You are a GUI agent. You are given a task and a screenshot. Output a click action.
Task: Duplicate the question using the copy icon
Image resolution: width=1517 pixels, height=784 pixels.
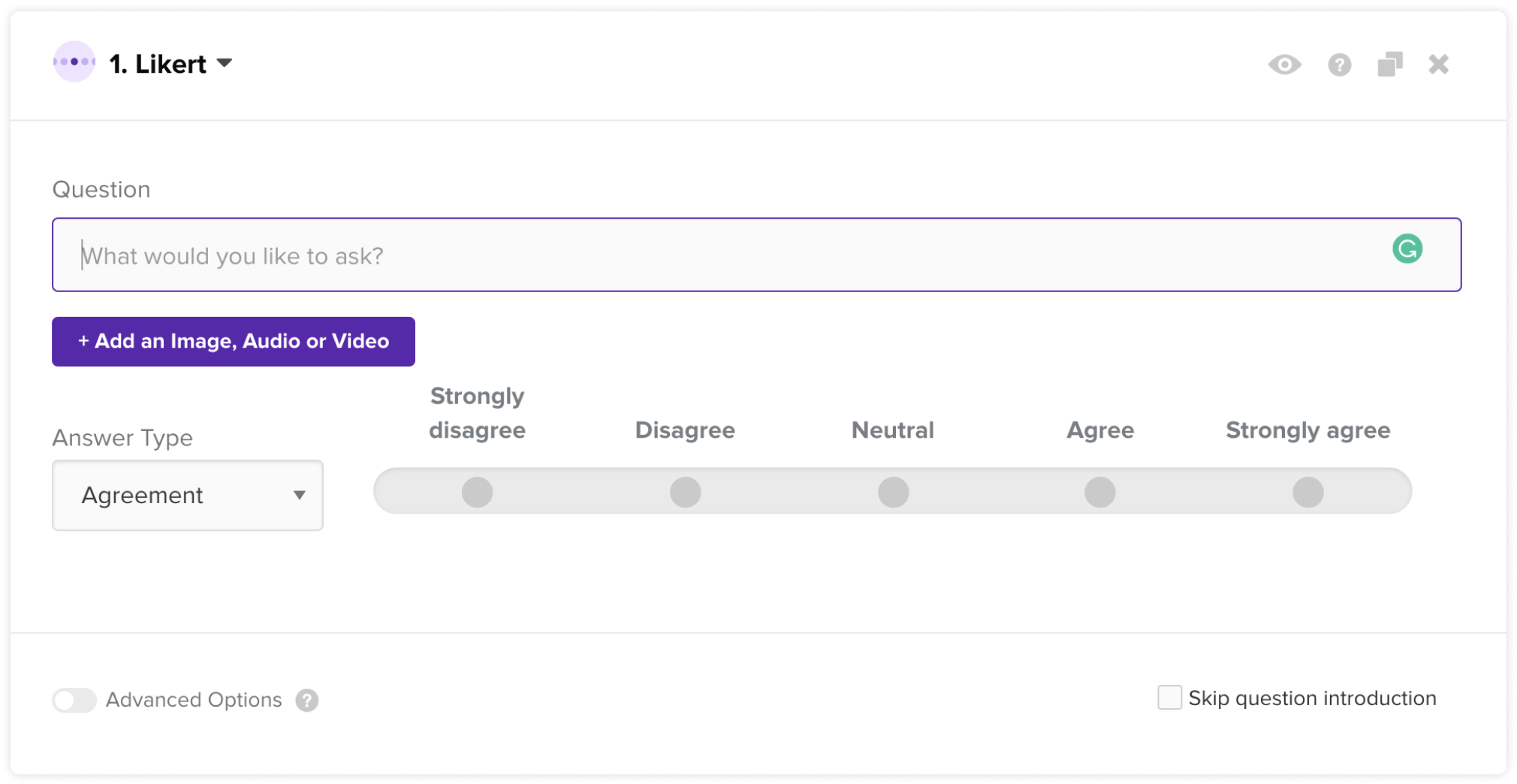[1389, 65]
